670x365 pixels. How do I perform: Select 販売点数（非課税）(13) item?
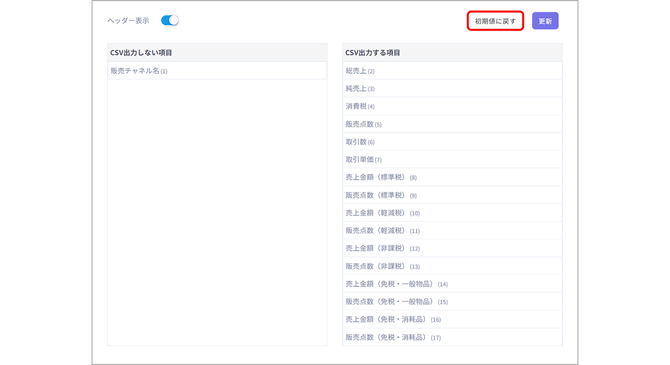(452, 266)
